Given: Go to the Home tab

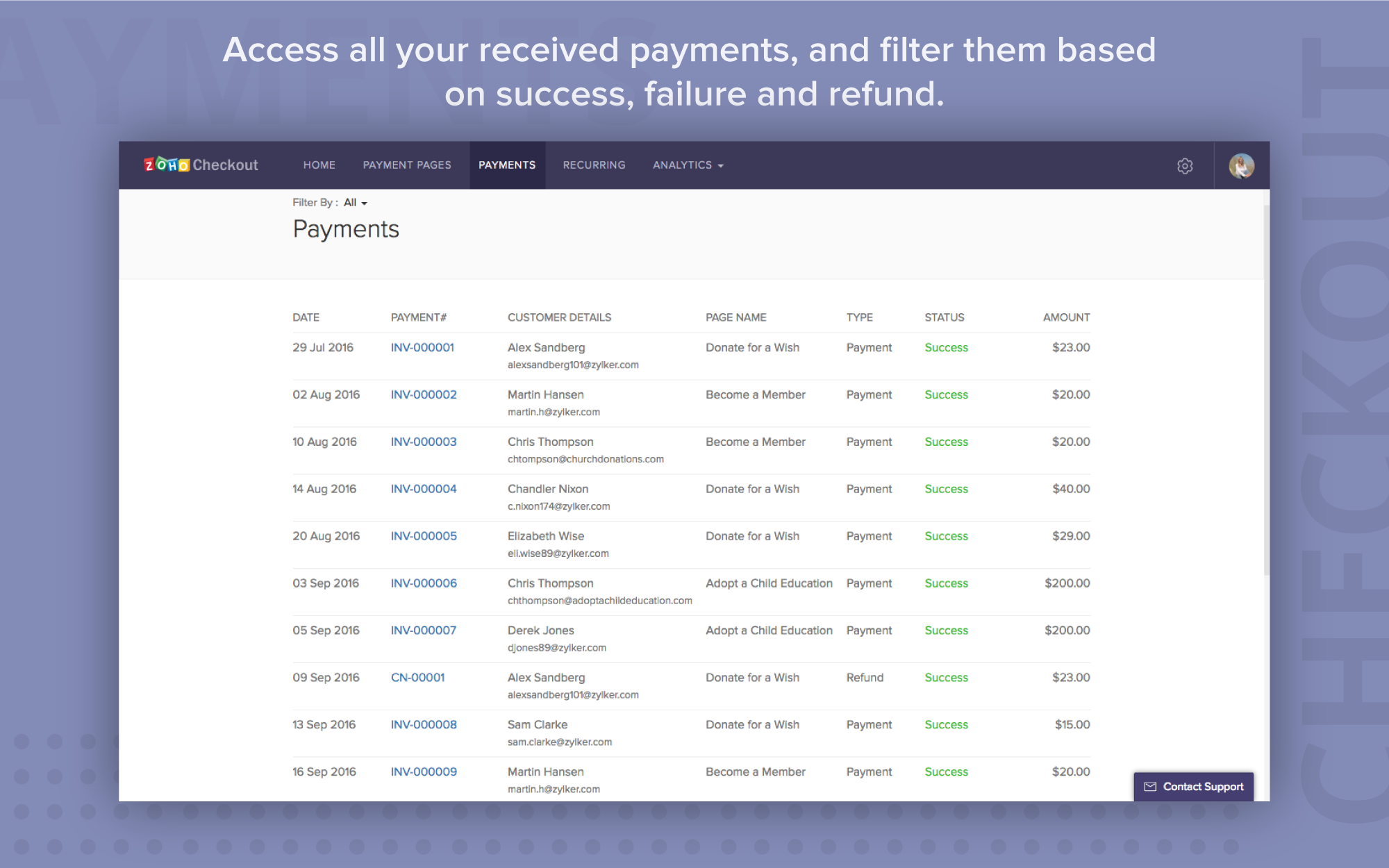Looking at the screenshot, I should click(x=319, y=165).
